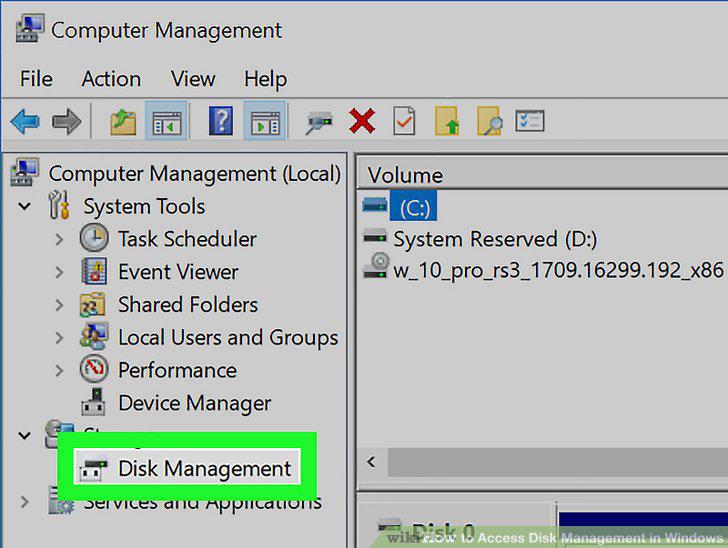Toggle the Show/Hide Console Tree button
Screen dimensions: 728x548
tap(166, 122)
